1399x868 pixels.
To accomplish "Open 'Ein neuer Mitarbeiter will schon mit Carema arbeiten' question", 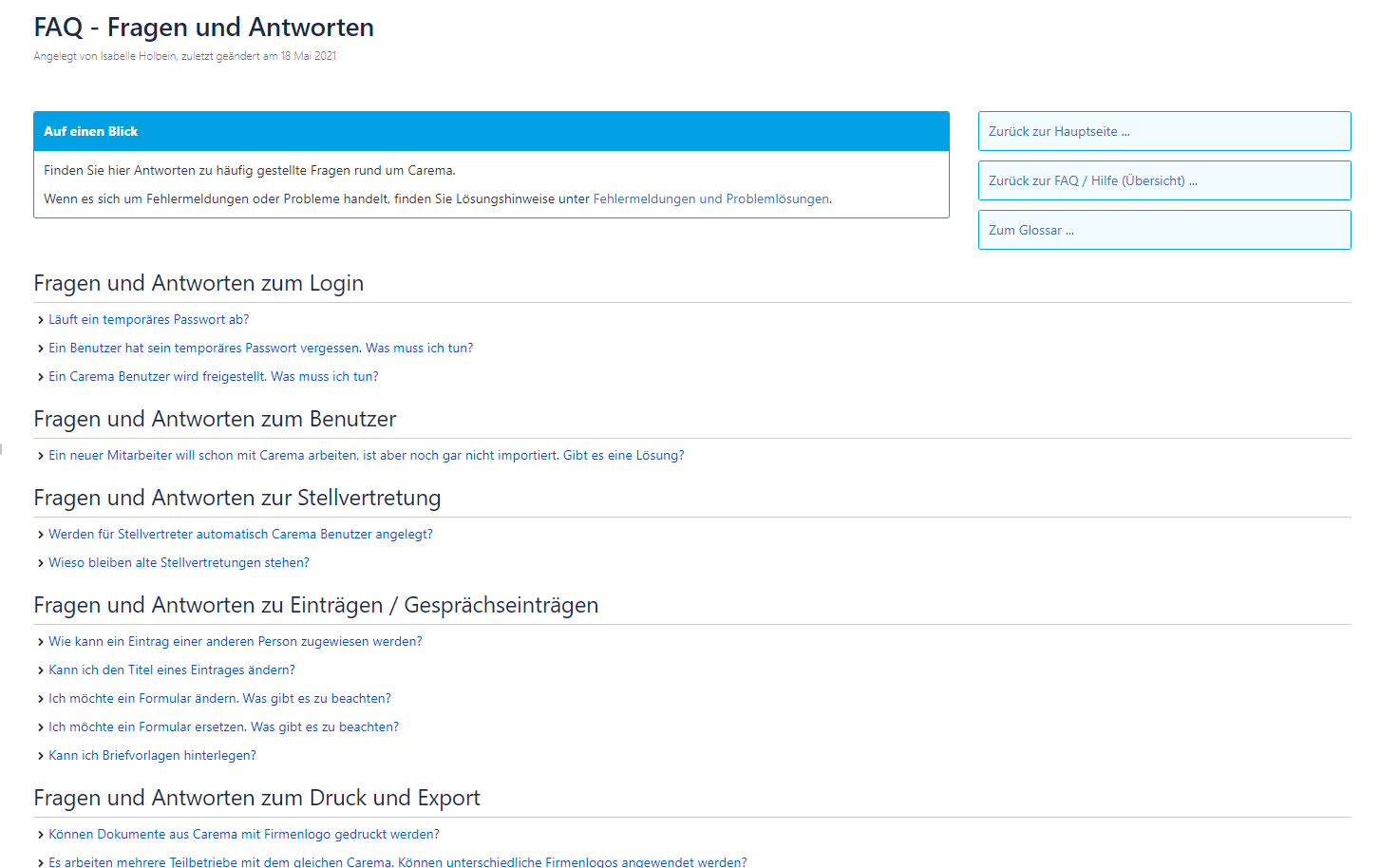I will coord(367,456).
